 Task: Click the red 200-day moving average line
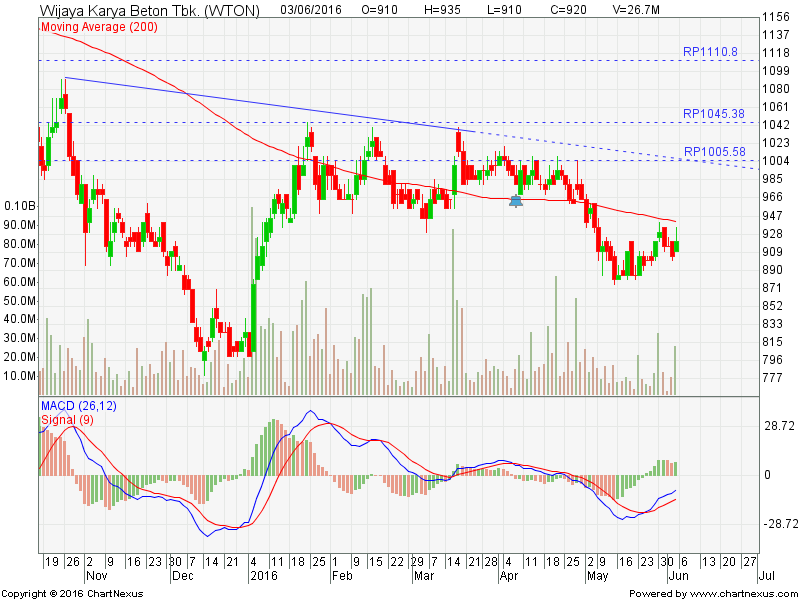pos(357,175)
